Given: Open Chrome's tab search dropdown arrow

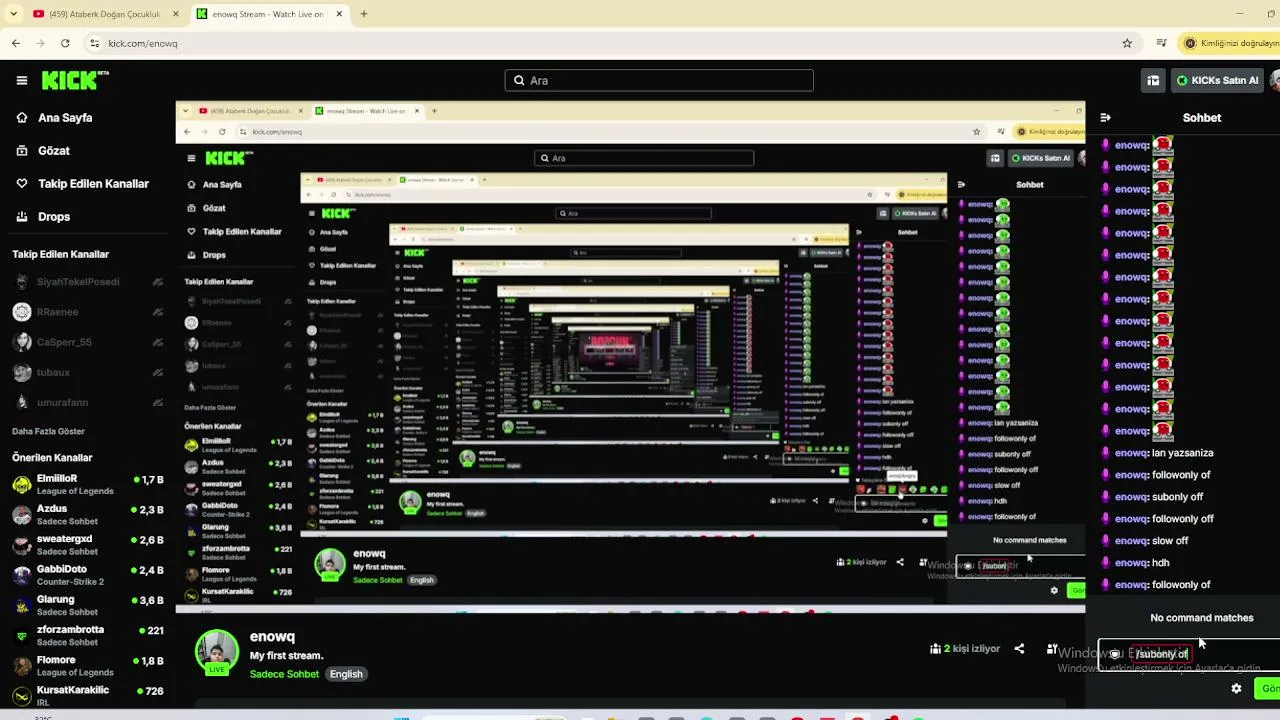Looking at the screenshot, I should coord(14,14).
